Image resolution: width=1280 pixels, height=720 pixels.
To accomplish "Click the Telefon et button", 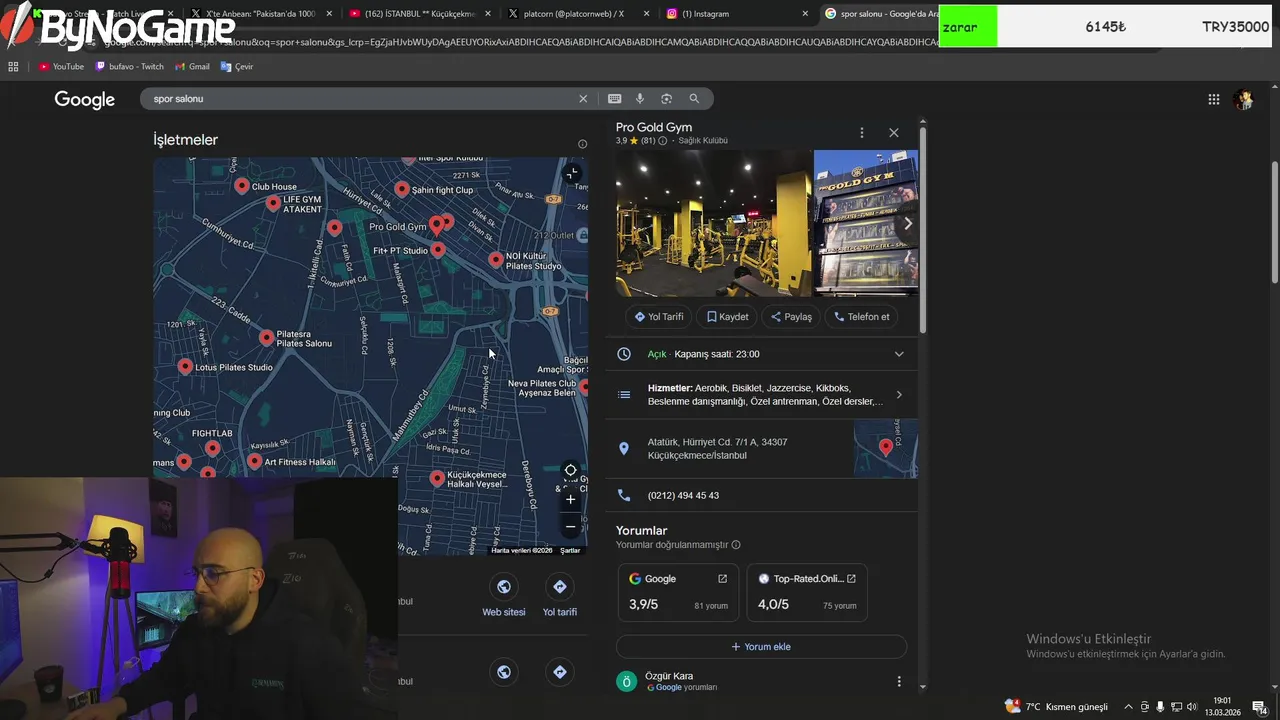I will tap(861, 317).
